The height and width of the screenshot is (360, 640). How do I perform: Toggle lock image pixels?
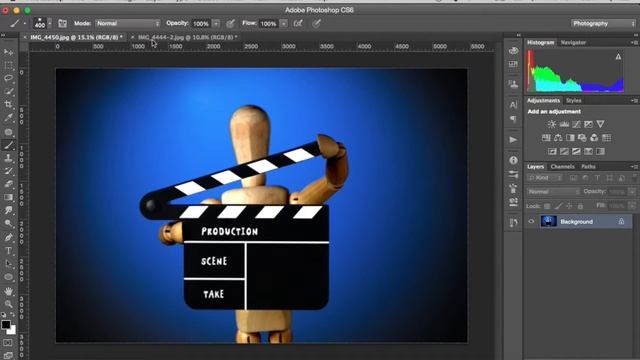558,206
